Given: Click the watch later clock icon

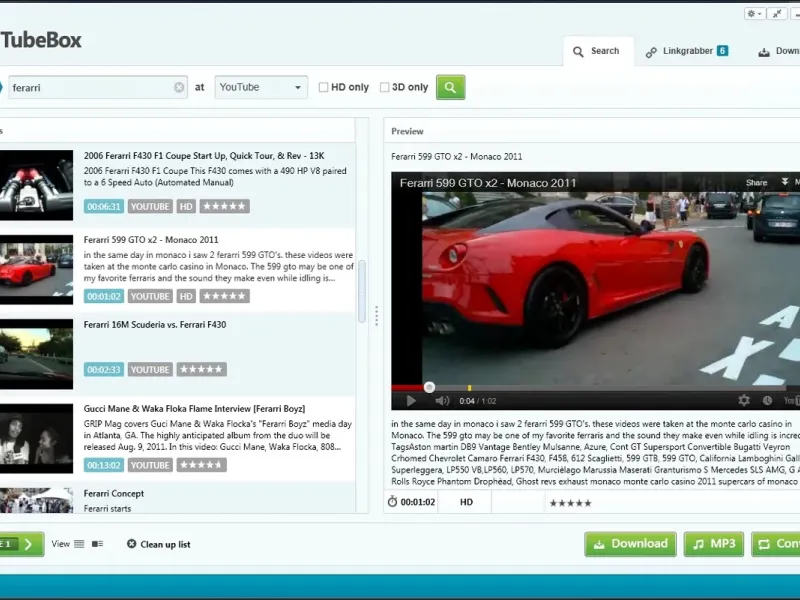Looking at the screenshot, I should pos(767,401).
